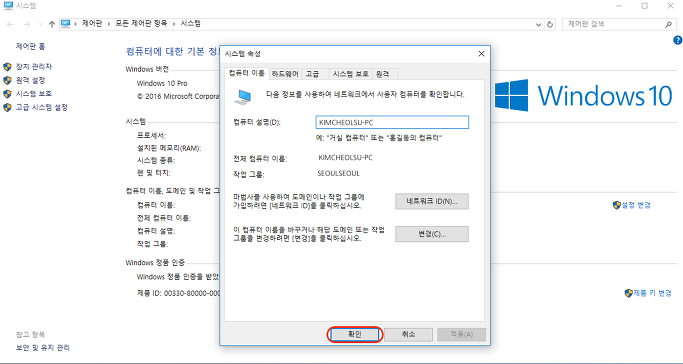The image size is (683, 364).
Task: Click the 컴퓨터 설명 text field
Action: point(392,122)
